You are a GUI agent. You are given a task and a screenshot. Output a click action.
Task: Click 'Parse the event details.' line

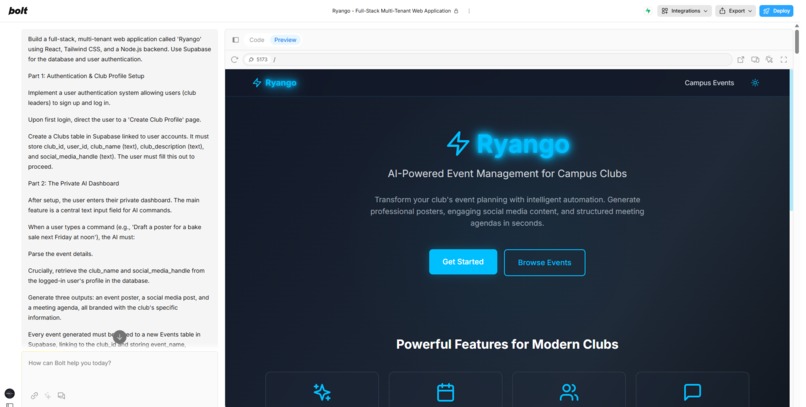(60, 254)
